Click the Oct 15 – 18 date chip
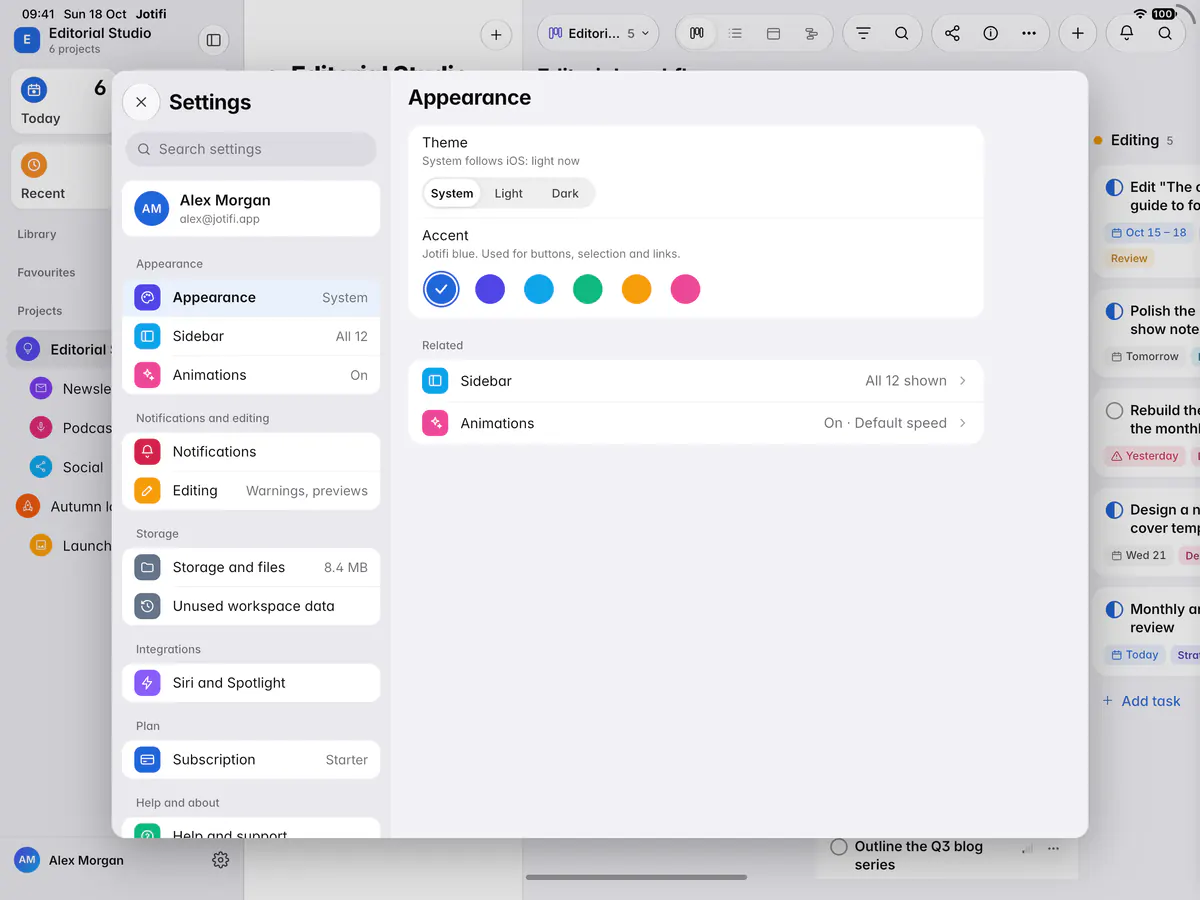1200x900 pixels. tap(1148, 232)
